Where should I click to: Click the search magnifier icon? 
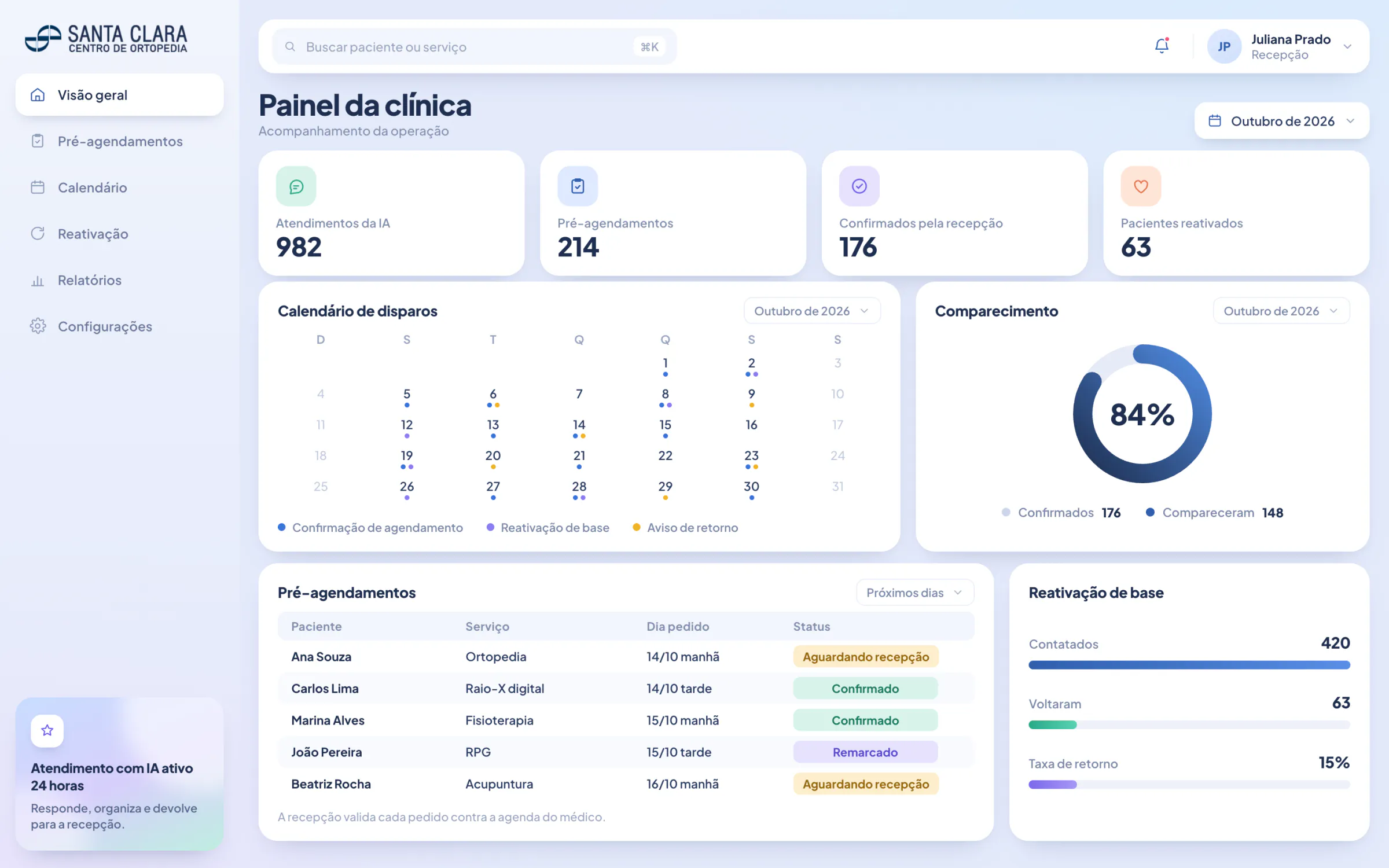290,46
